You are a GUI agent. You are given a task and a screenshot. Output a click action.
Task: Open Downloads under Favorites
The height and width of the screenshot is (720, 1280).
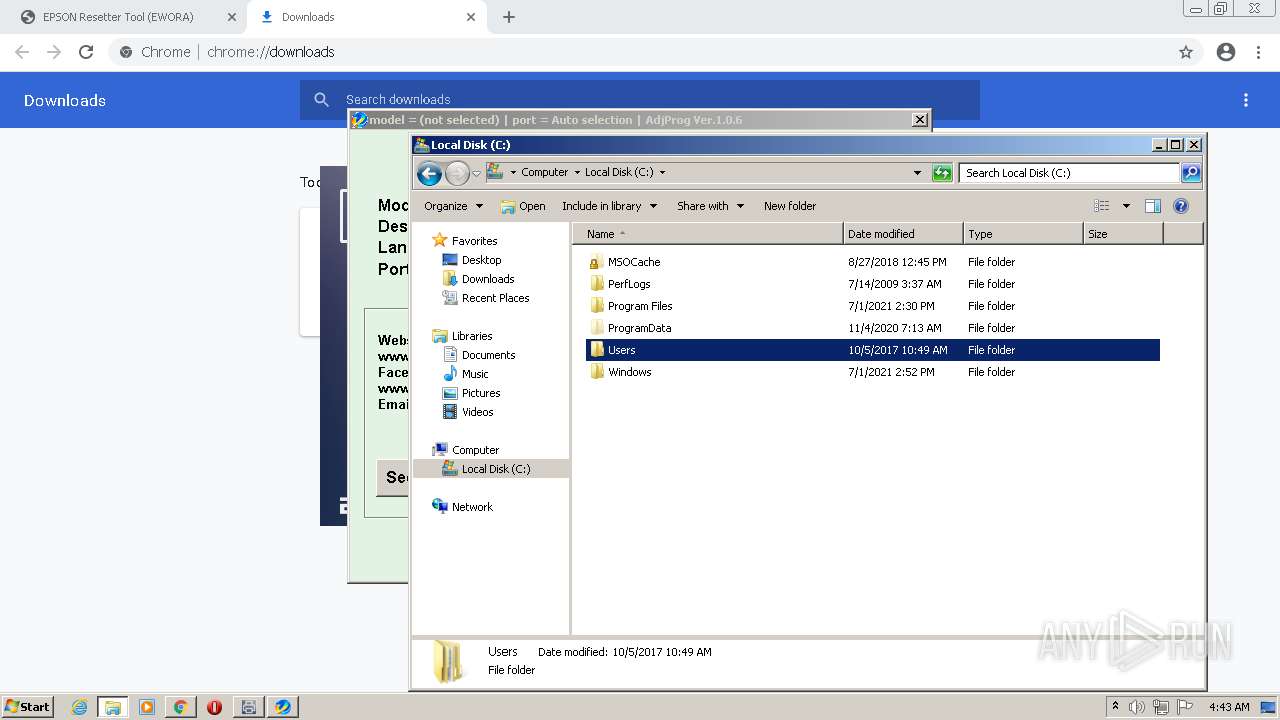(x=488, y=279)
